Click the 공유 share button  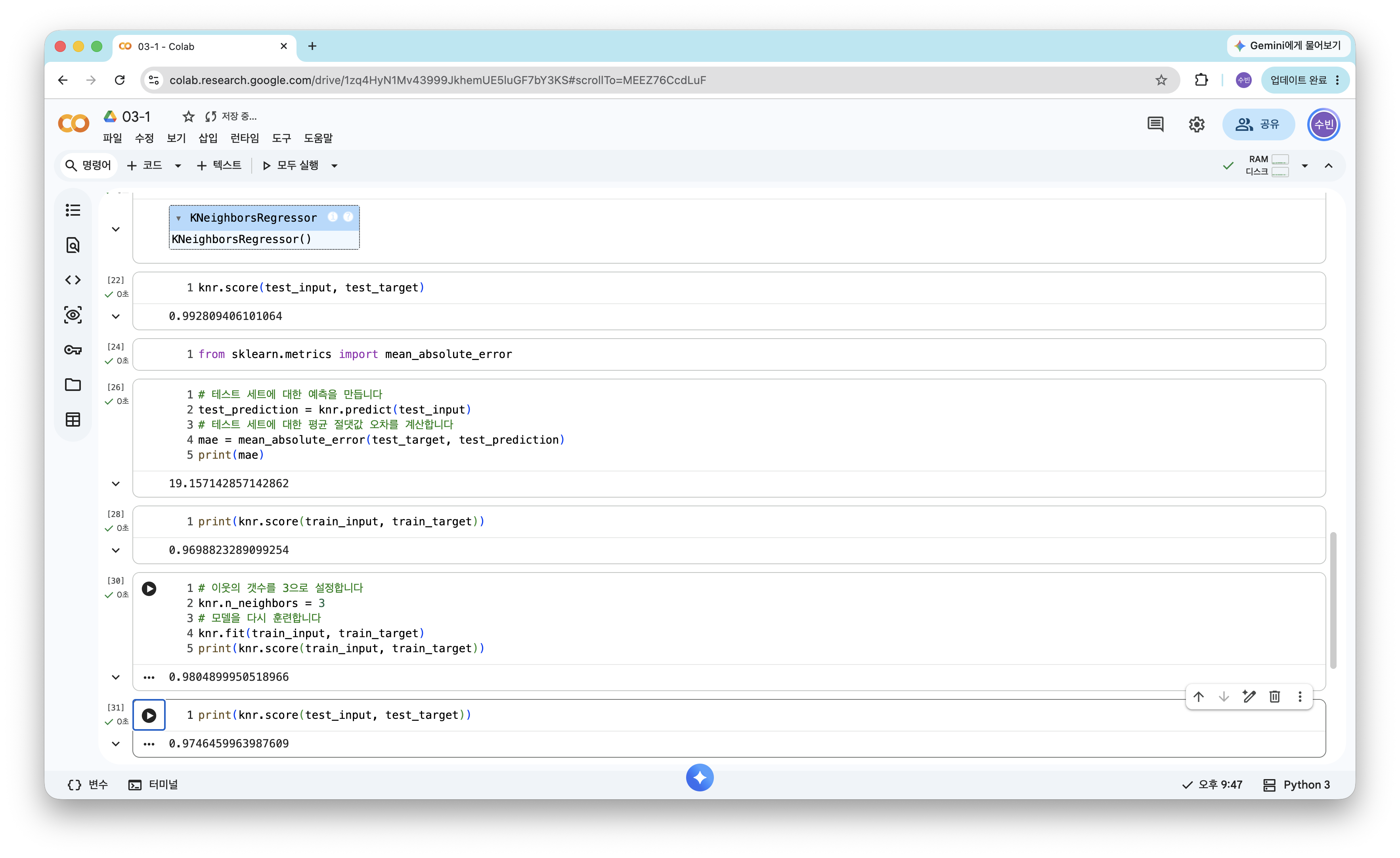pyautogui.click(x=1258, y=124)
